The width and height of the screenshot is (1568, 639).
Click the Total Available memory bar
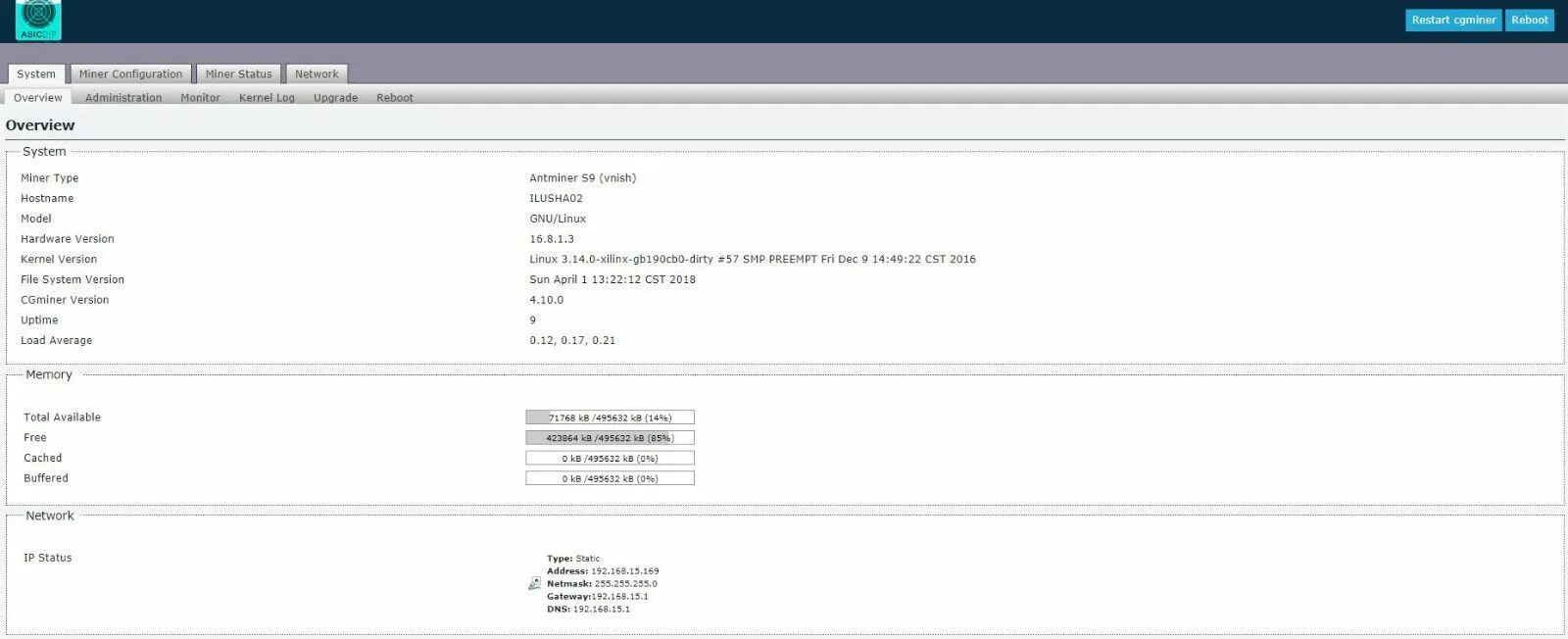coord(610,418)
